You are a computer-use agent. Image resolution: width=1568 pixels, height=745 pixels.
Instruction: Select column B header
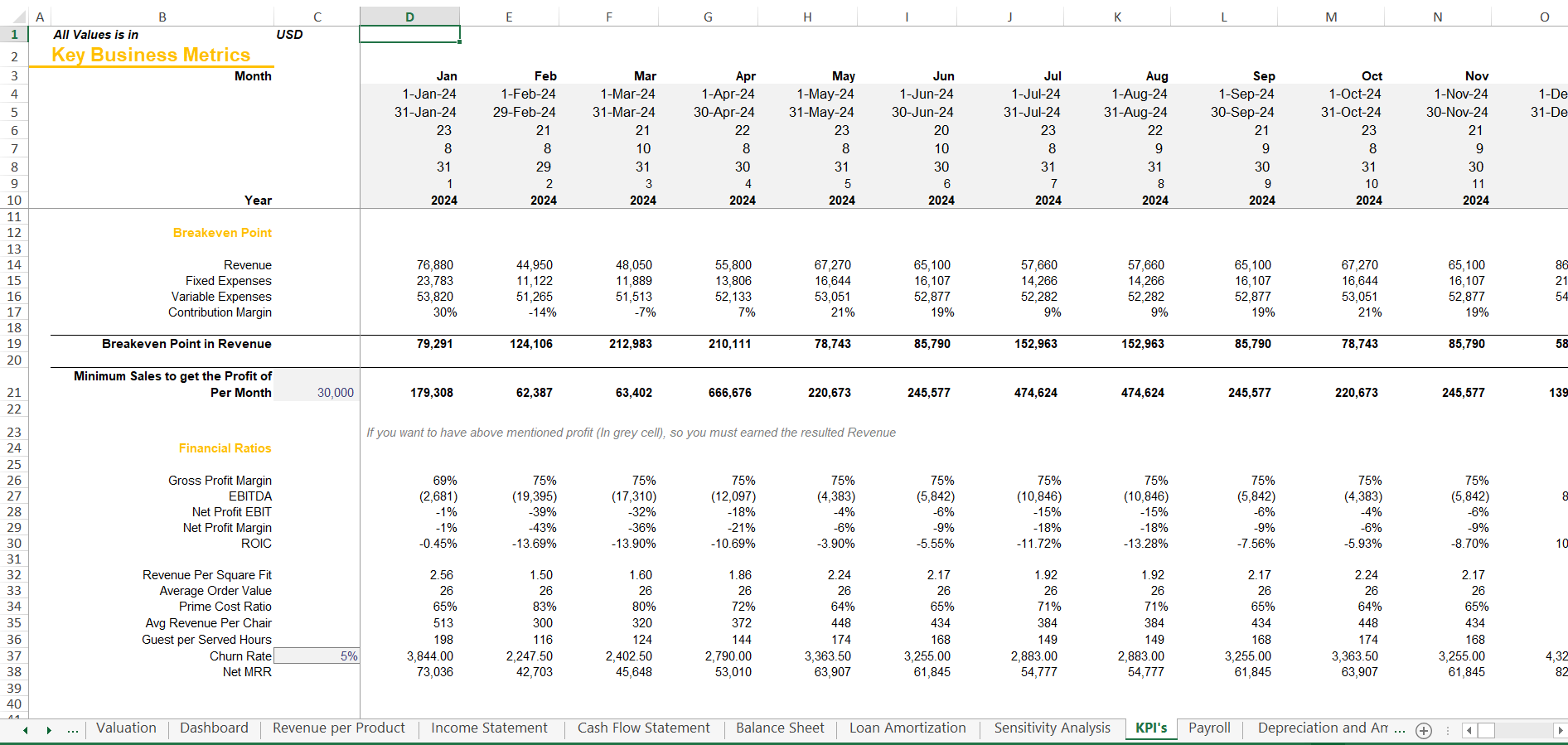pos(162,17)
